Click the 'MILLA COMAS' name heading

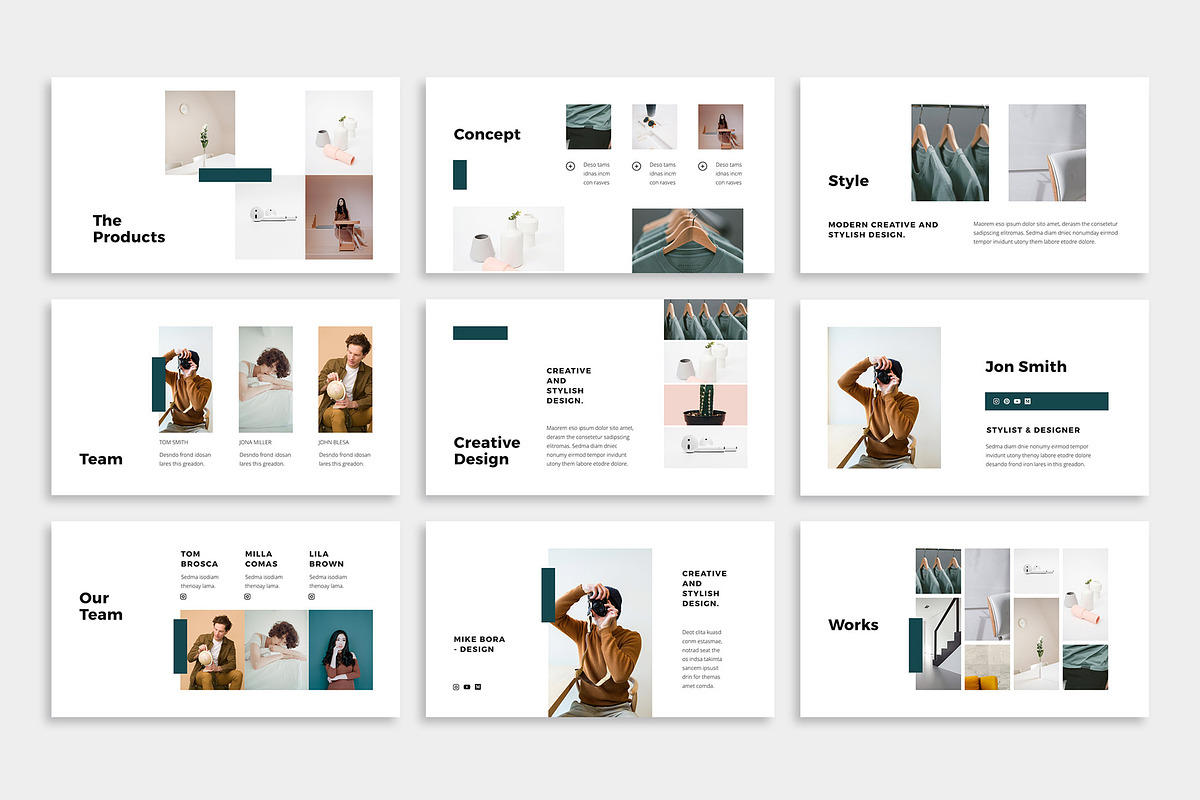tap(260, 559)
